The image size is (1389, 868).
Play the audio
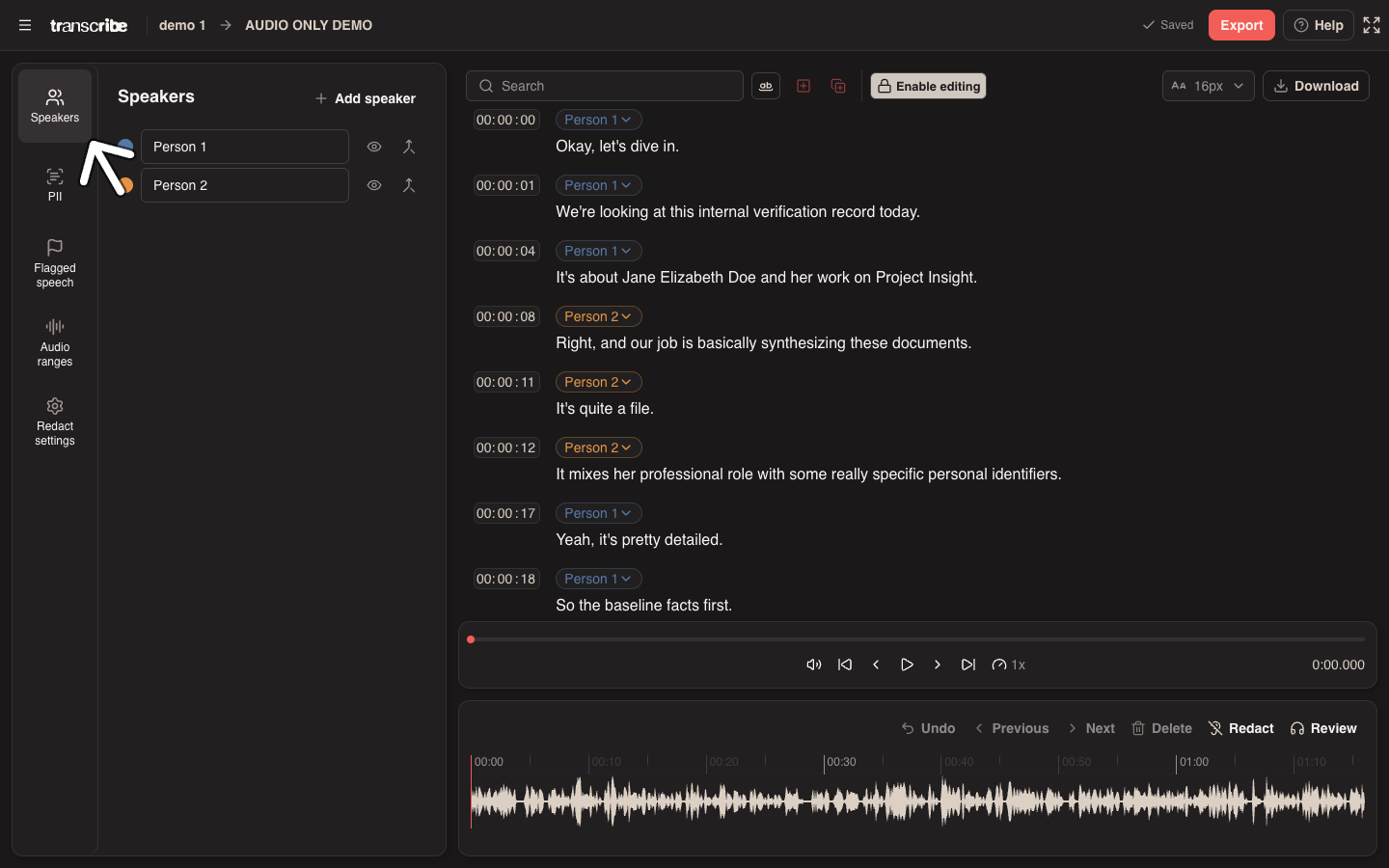click(907, 665)
